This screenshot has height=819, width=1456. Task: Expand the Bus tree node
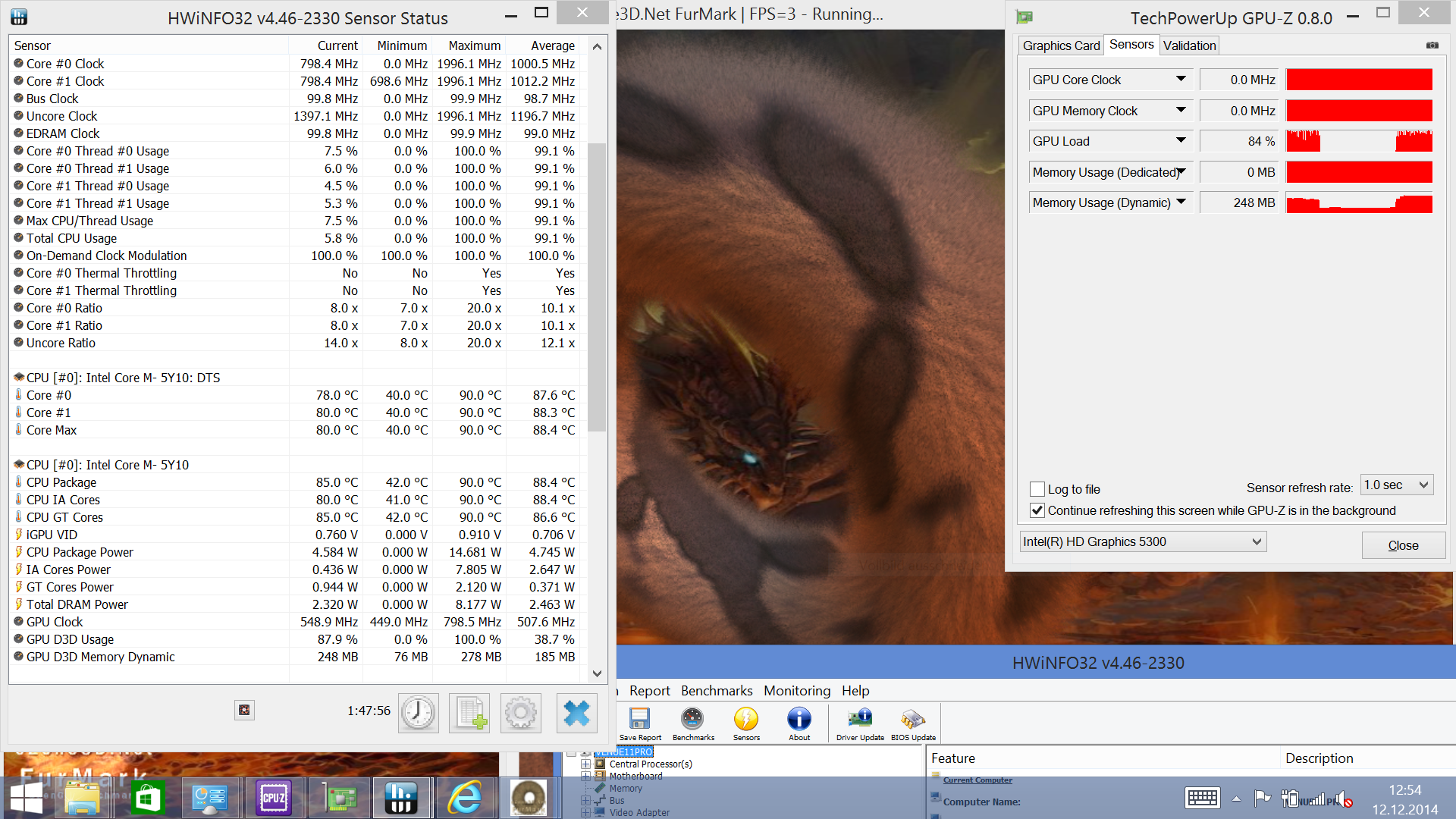click(x=585, y=800)
